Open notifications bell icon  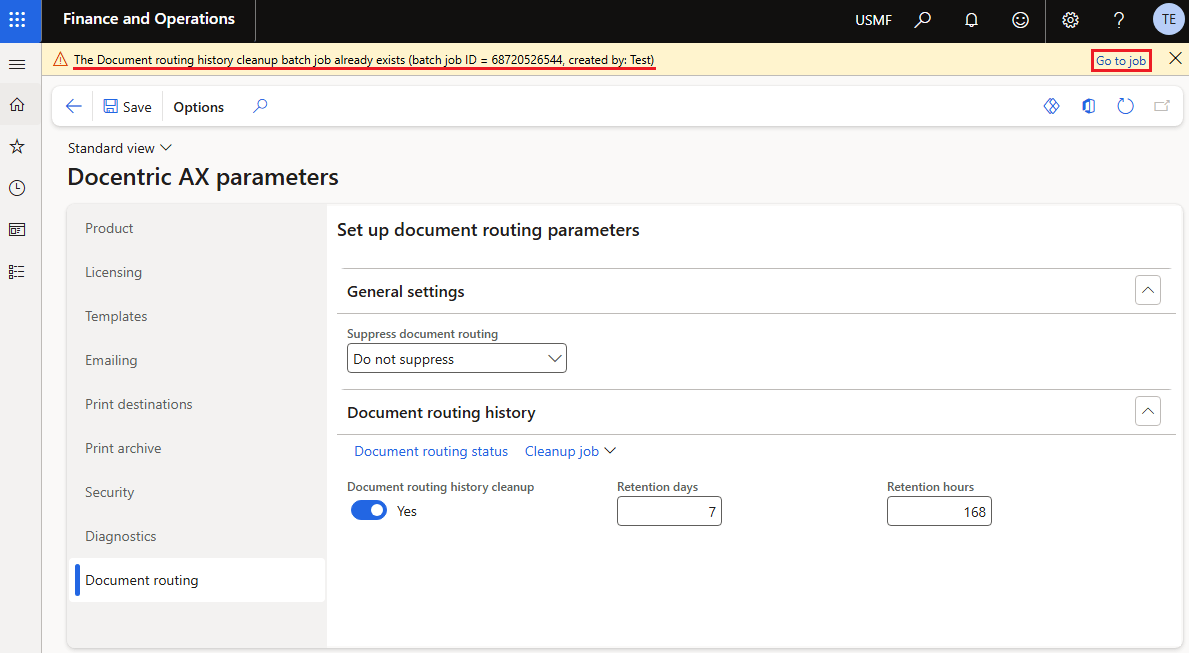pos(971,20)
